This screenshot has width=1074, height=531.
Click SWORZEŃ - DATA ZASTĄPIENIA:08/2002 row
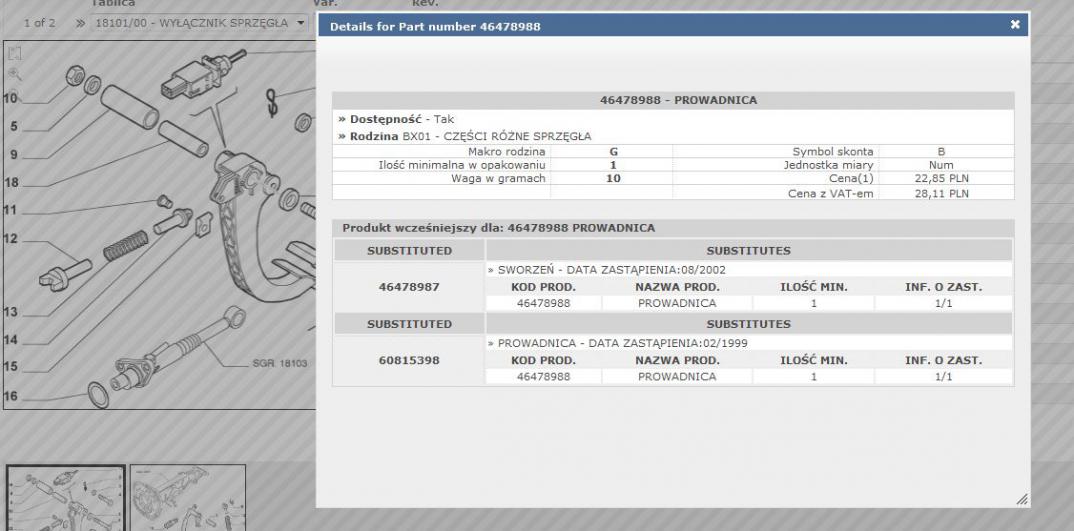(749, 270)
